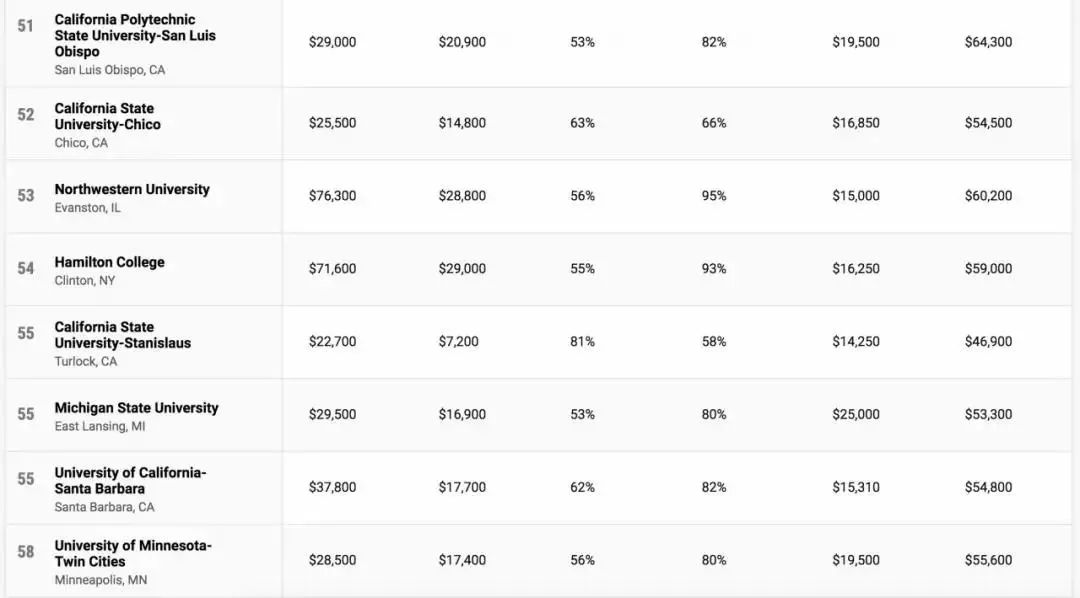
Task: Select California State University-Chico
Action: click(107, 116)
